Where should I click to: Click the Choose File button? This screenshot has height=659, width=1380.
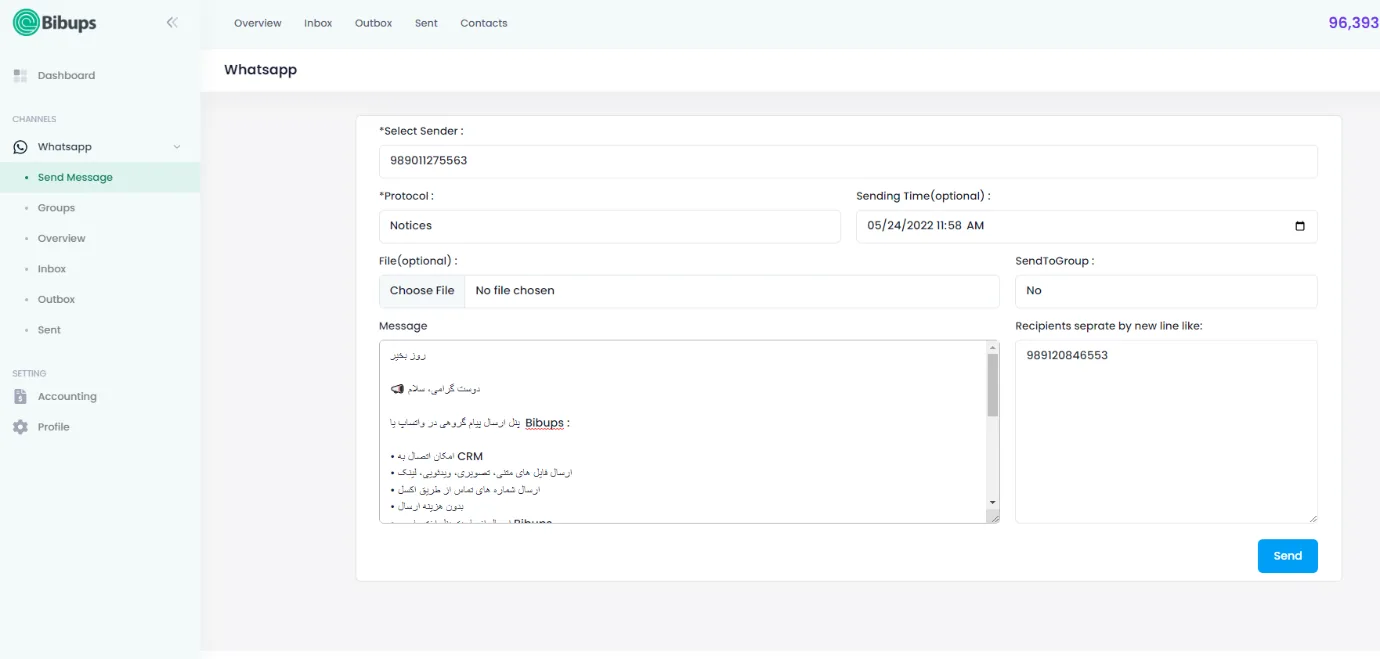click(x=422, y=291)
